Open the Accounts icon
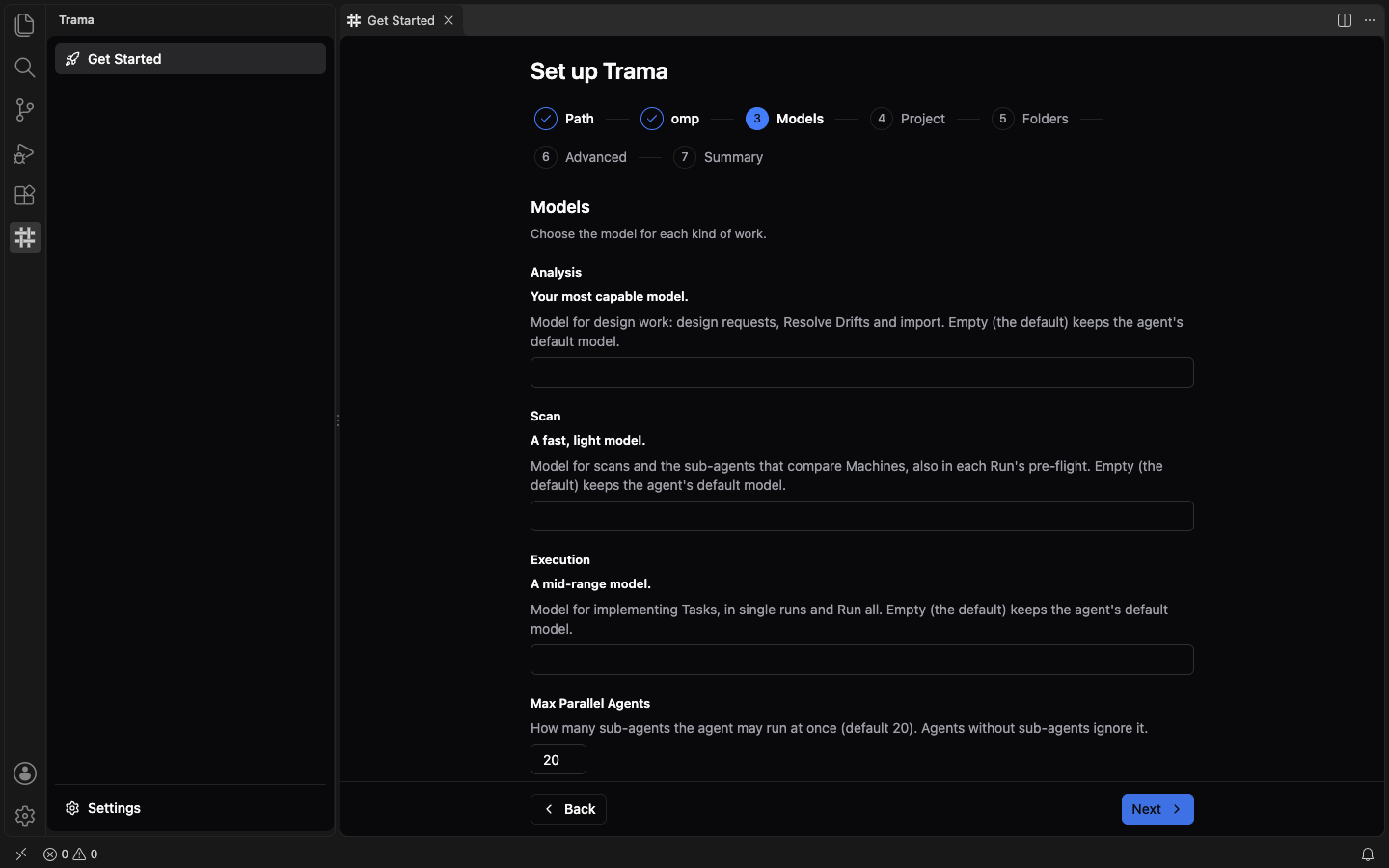The image size is (1389, 868). tap(25, 773)
